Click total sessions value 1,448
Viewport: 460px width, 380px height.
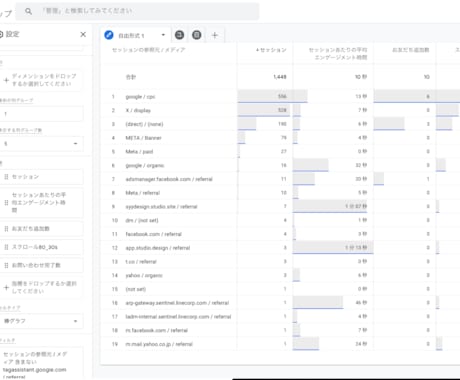(x=280, y=77)
